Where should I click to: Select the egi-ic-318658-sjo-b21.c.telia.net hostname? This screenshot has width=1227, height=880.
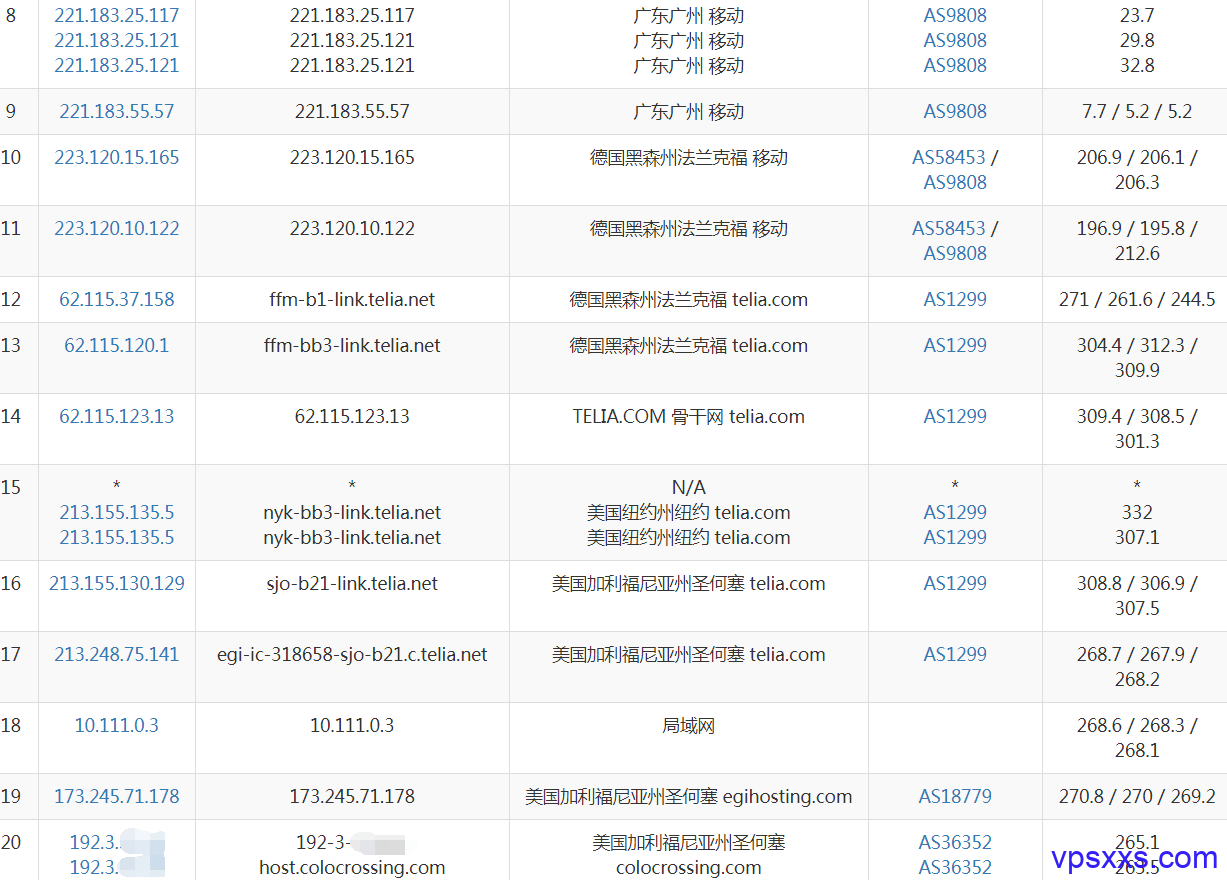click(x=352, y=654)
